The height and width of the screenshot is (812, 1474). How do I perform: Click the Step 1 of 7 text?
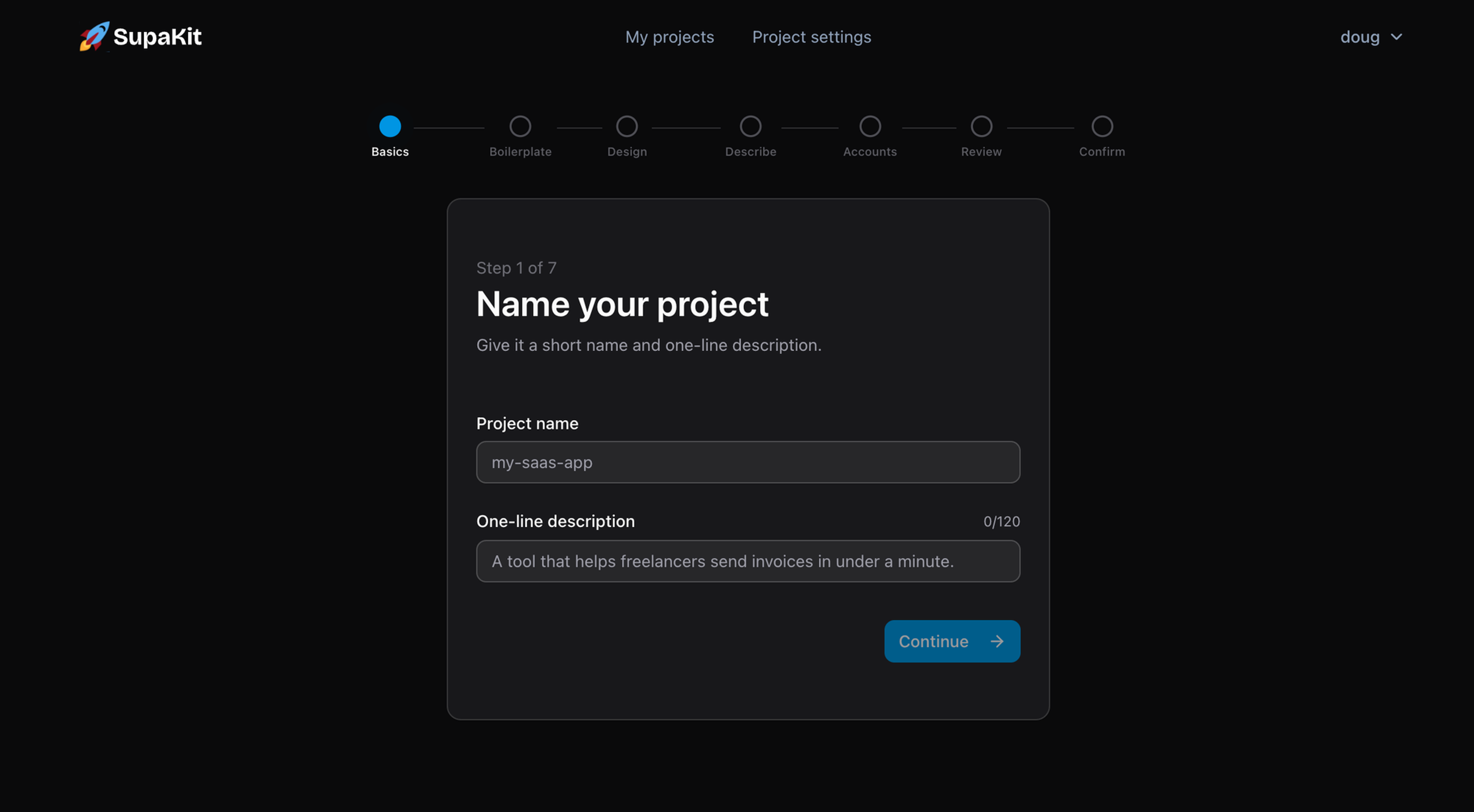click(x=516, y=268)
